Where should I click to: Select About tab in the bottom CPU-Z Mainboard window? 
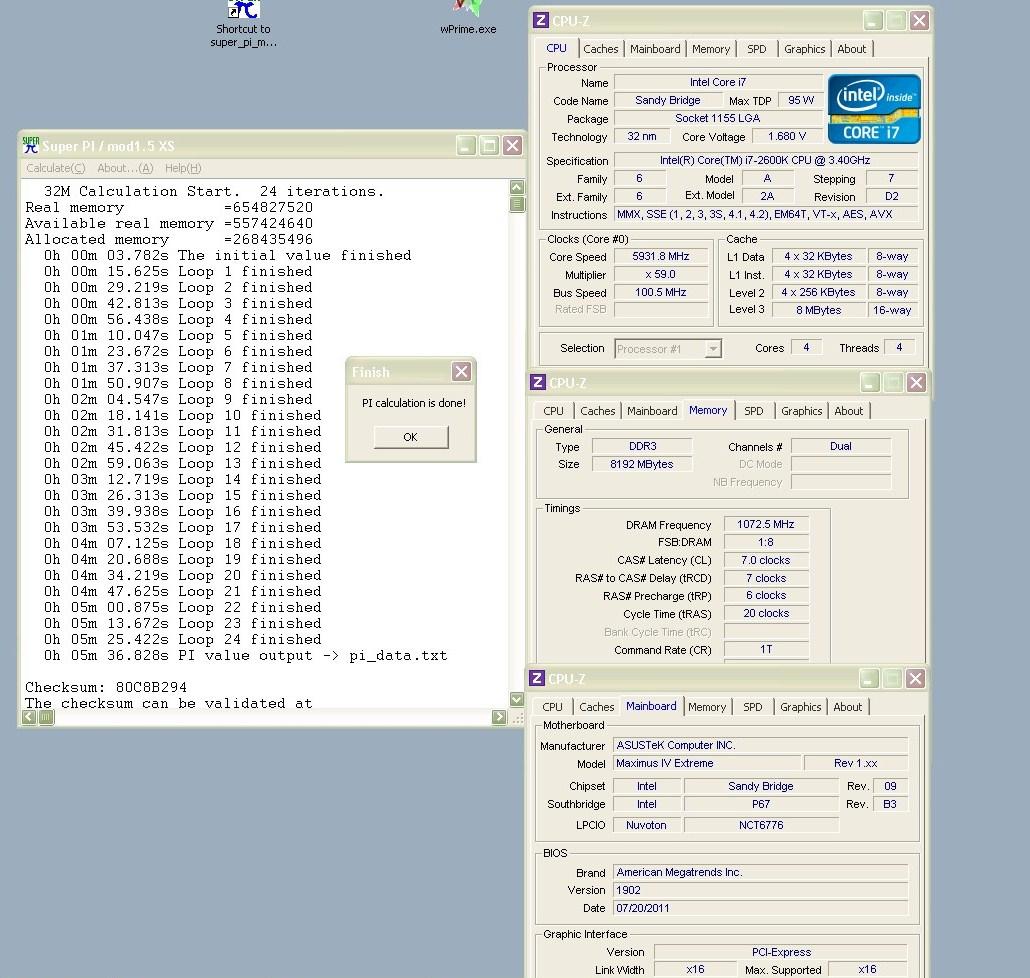pyautogui.click(x=847, y=707)
